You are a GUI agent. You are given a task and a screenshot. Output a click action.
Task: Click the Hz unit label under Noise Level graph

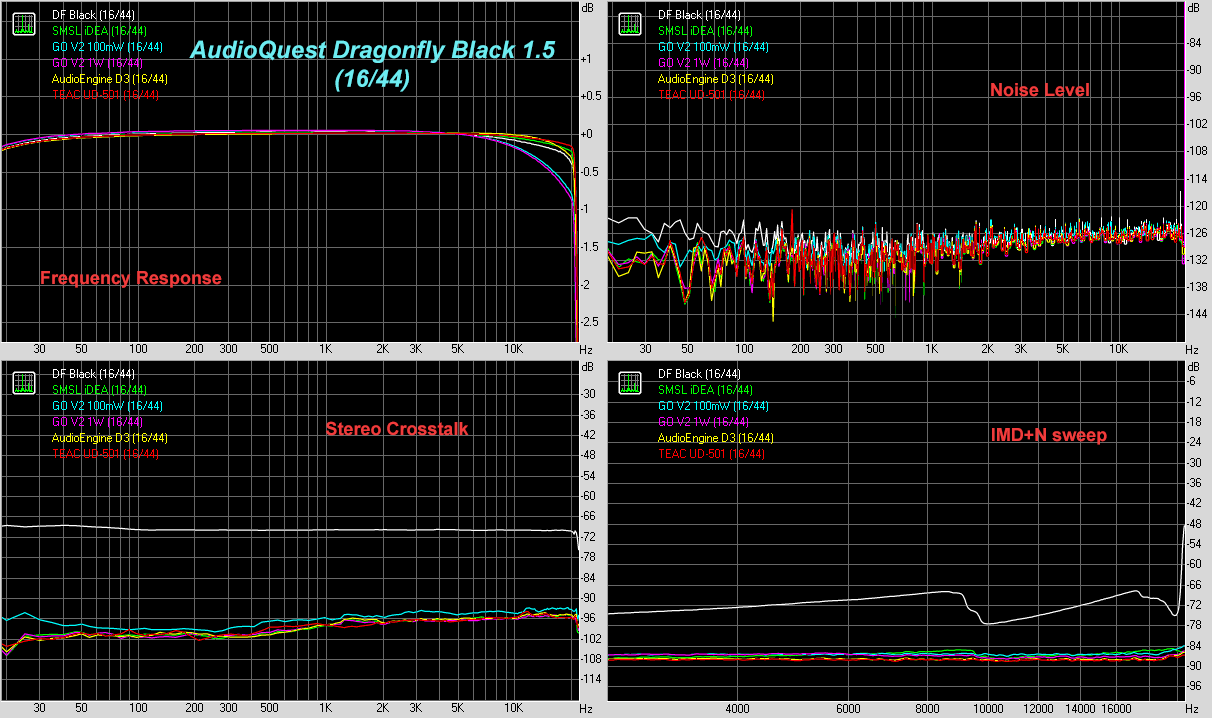pos(1192,350)
